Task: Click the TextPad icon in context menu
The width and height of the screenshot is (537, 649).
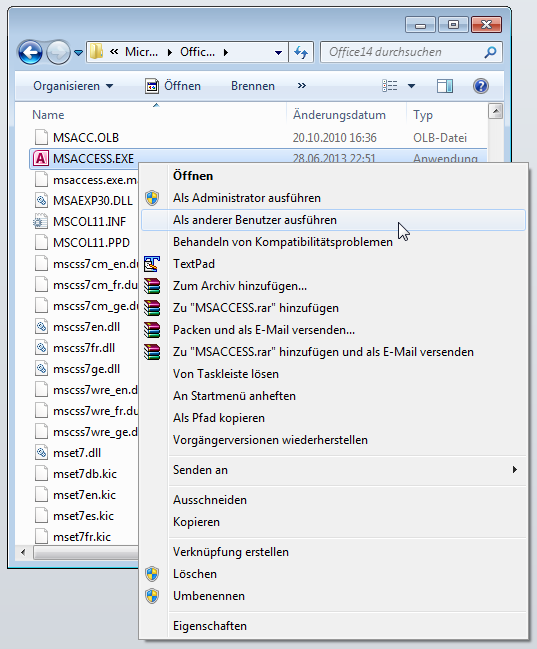Action: coord(152,264)
